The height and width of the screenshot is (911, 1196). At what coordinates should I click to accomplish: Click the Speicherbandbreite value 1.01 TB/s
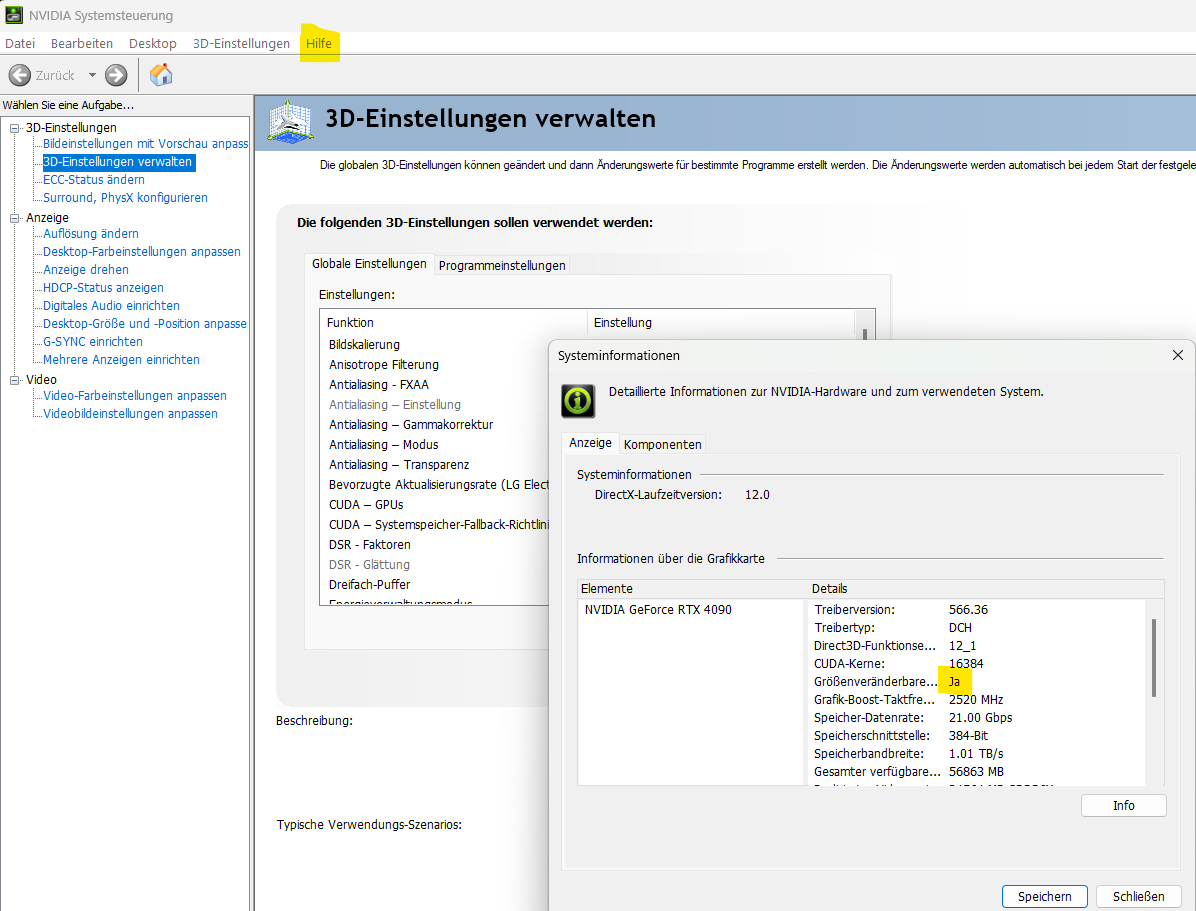[976, 754]
